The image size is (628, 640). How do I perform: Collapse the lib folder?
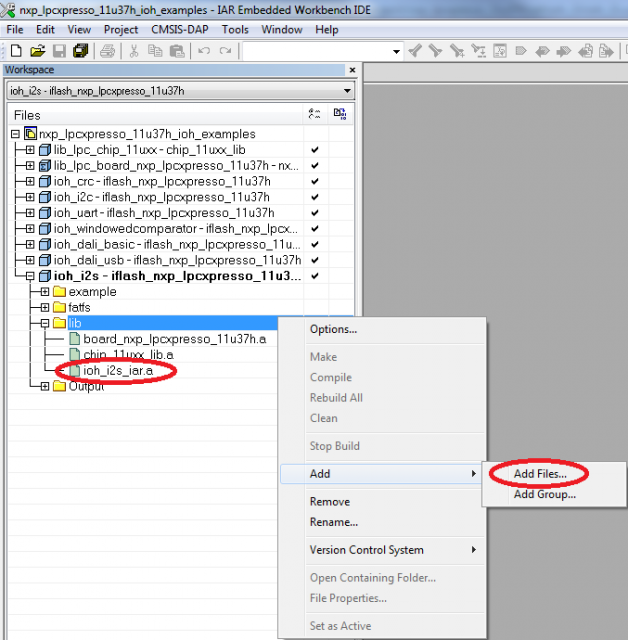click(45, 323)
